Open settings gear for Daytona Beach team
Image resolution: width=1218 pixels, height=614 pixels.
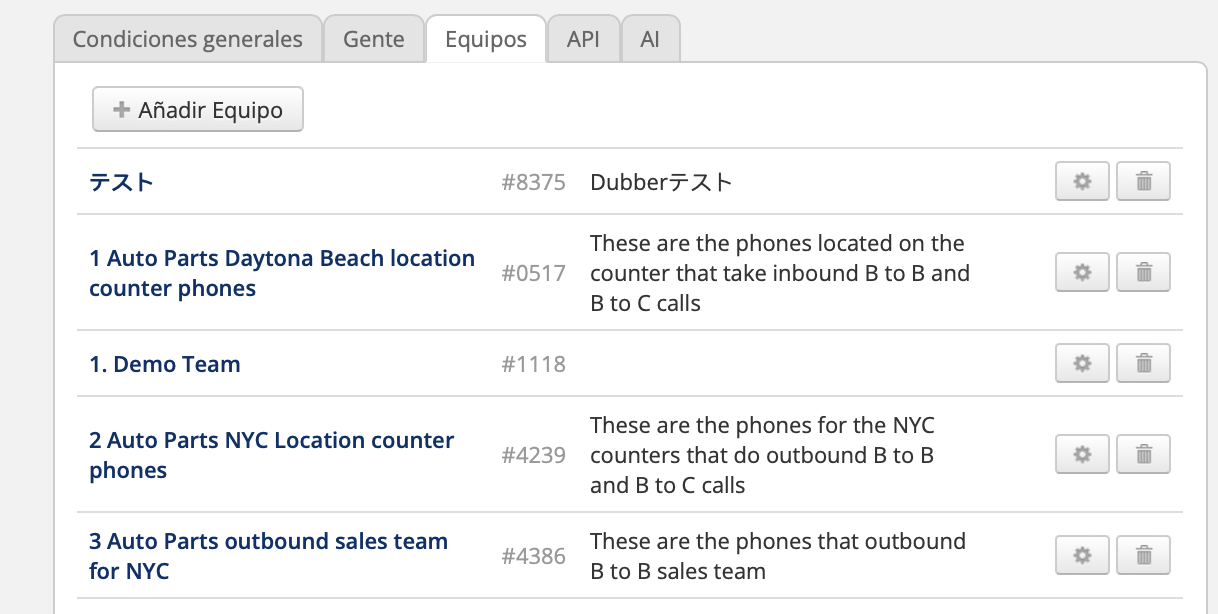[x=1082, y=272]
